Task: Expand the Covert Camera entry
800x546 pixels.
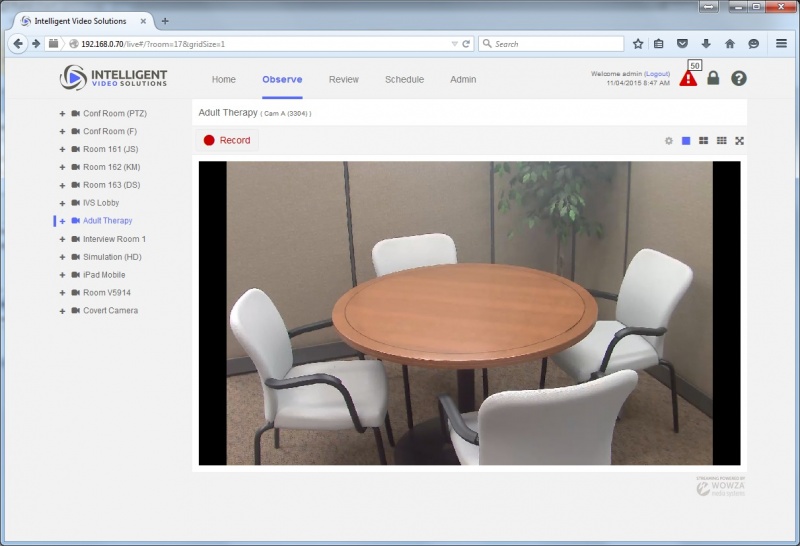Action: point(62,311)
